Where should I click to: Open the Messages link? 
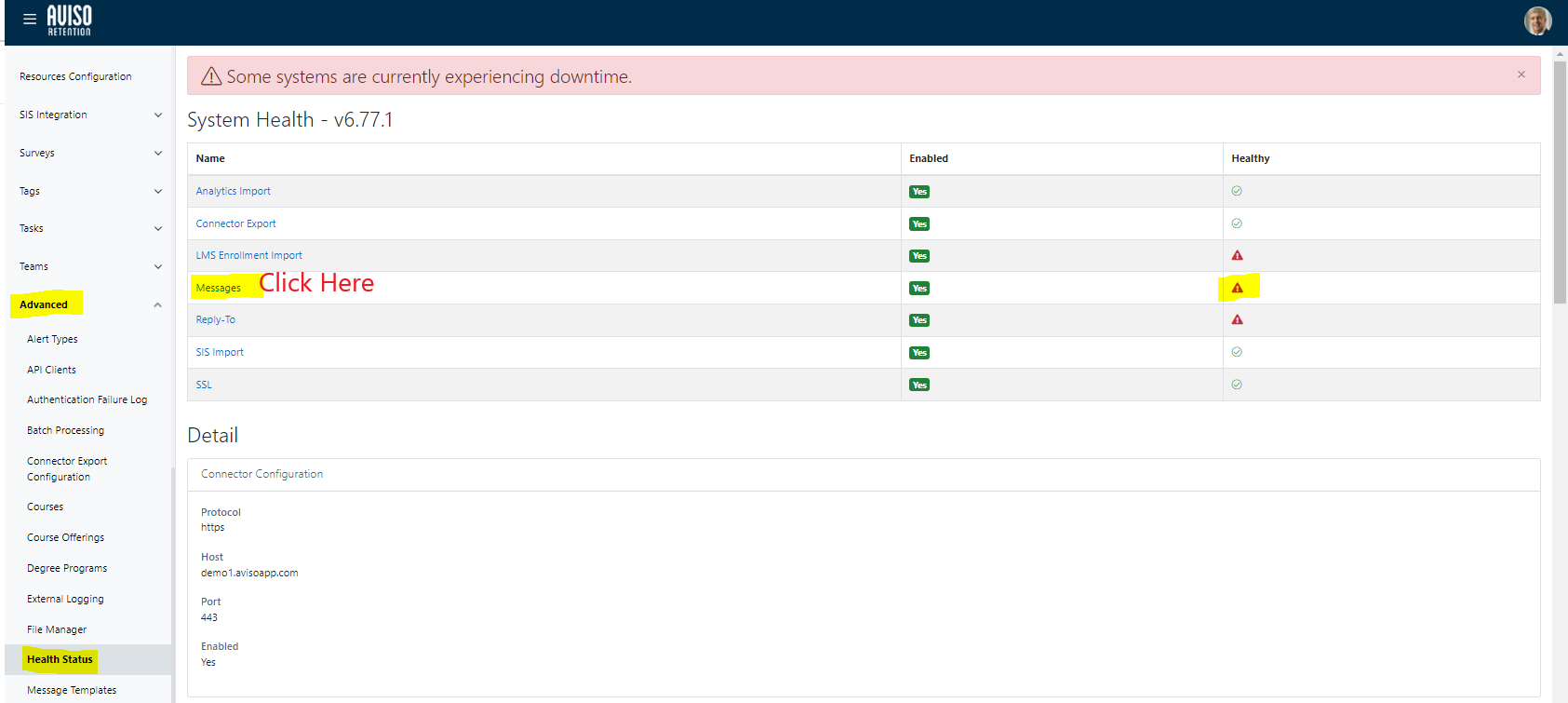coord(218,288)
